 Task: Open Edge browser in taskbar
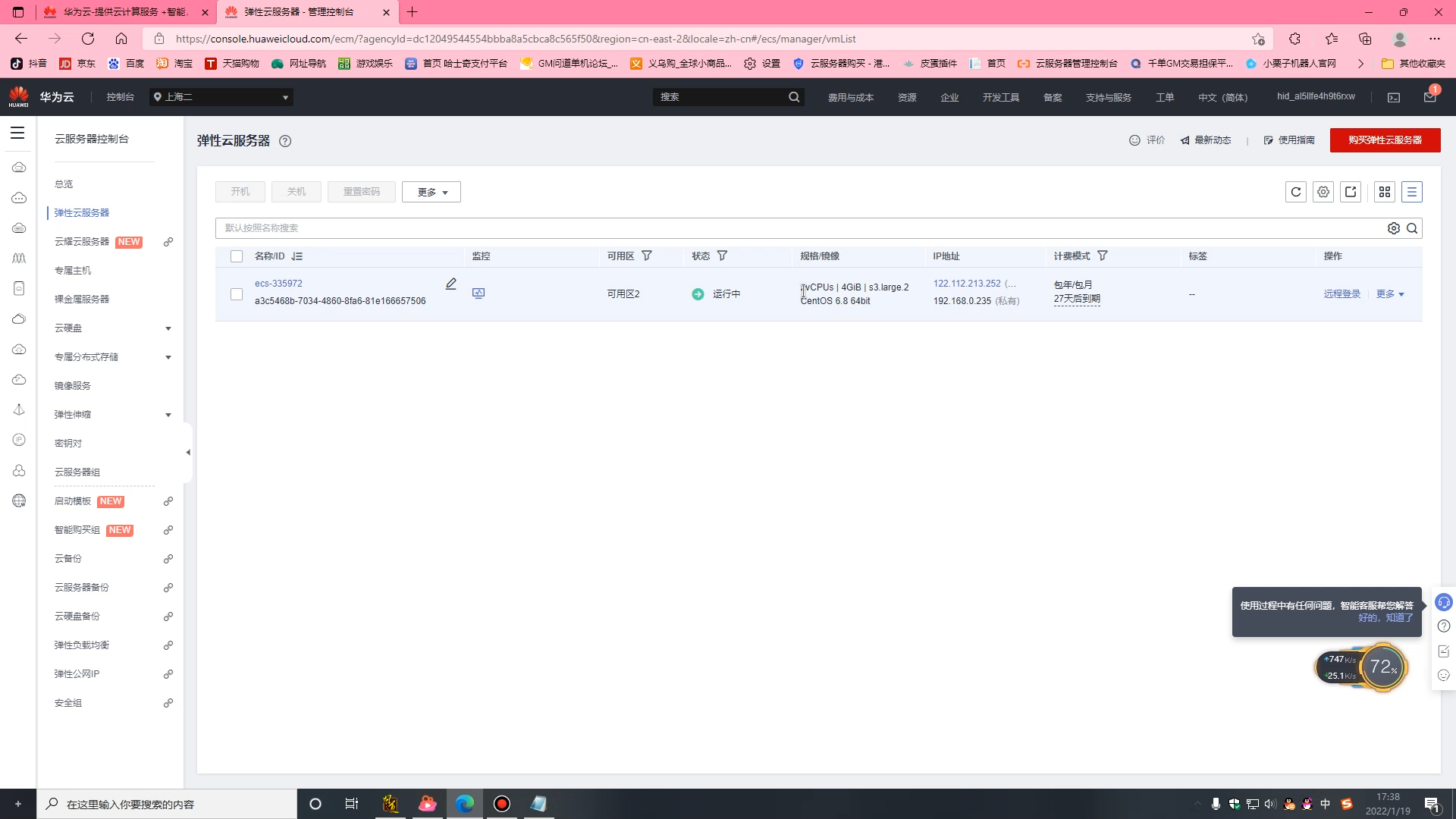pyautogui.click(x=465, y=804)
